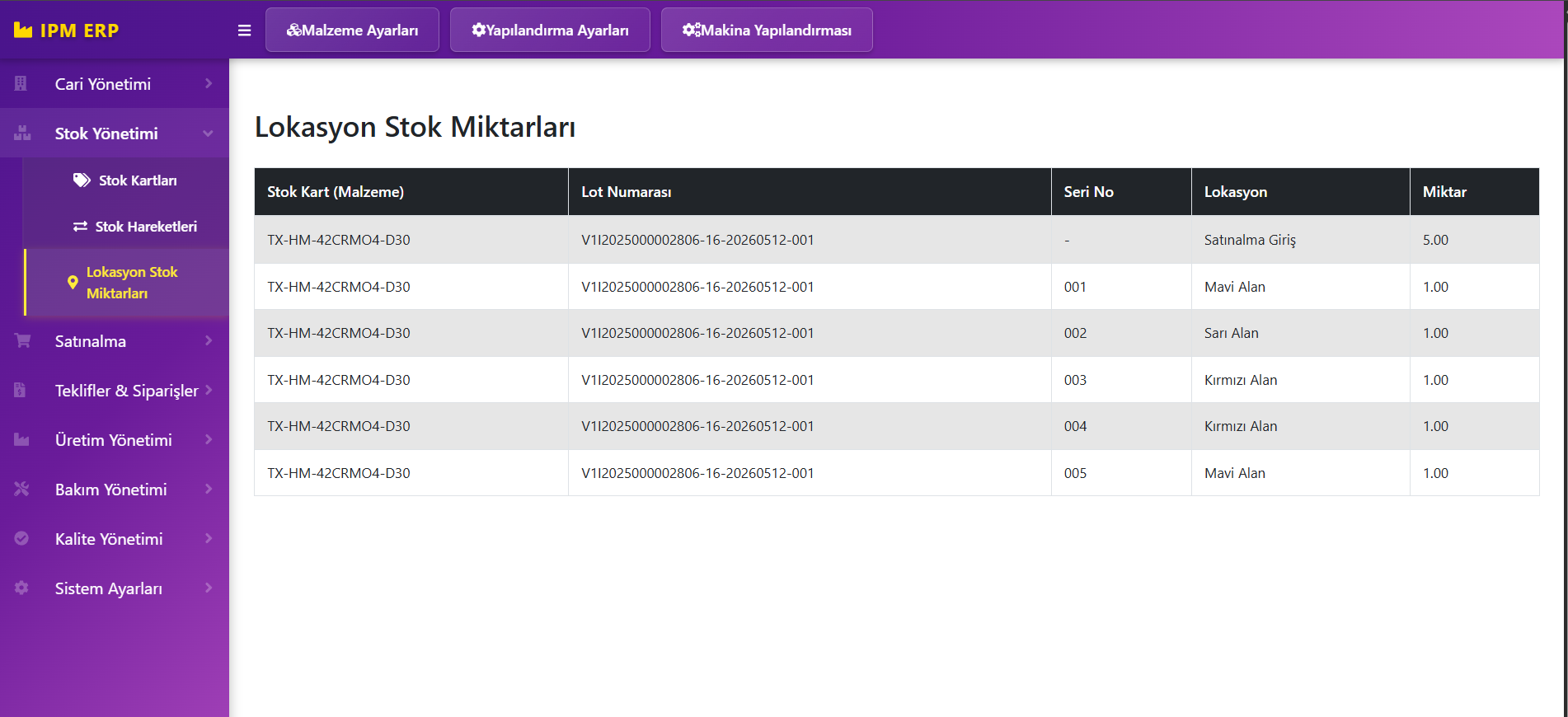The width and height of the screenshot is (1568, 717).
Task: Click the Lokasyon Stok Miktarları pin icon
Action: [73, 283]
